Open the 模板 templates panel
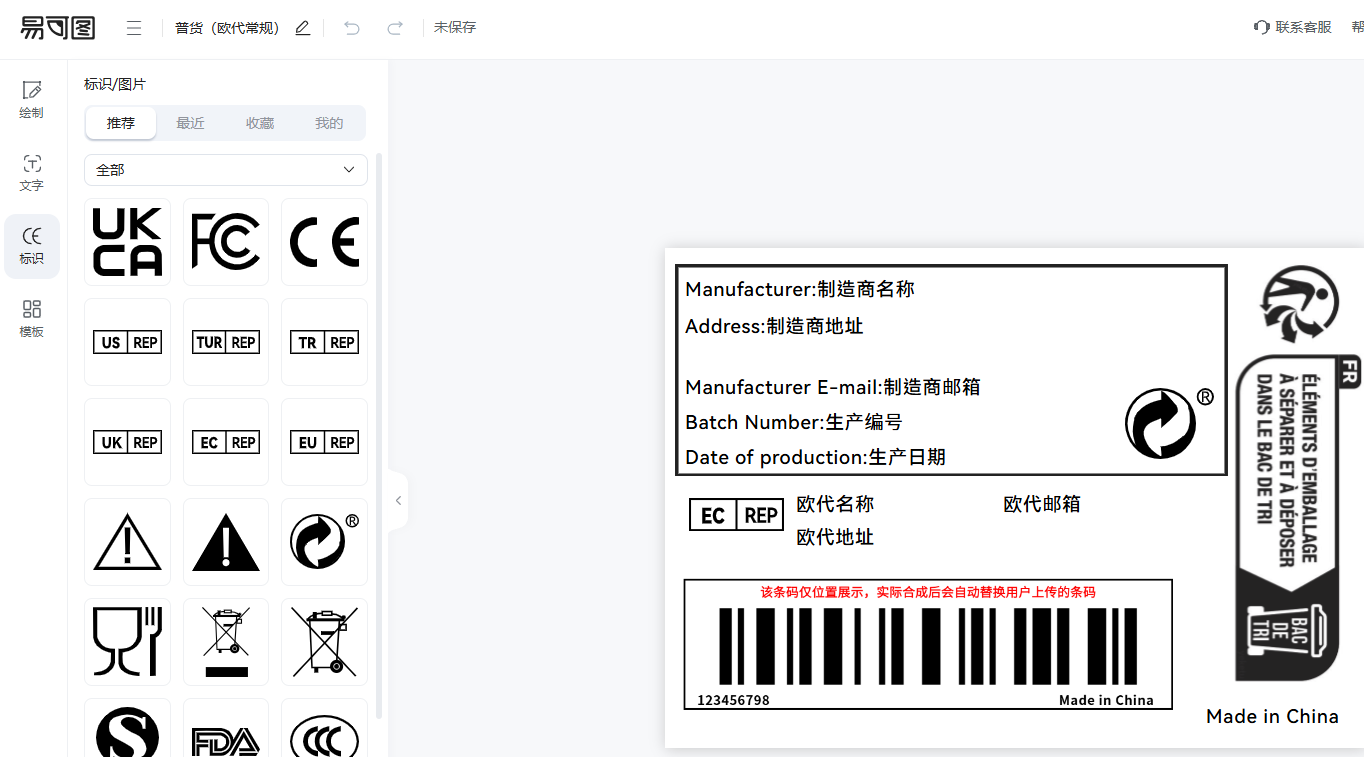This screenshot has width=1364, height=757. point(32,319)
